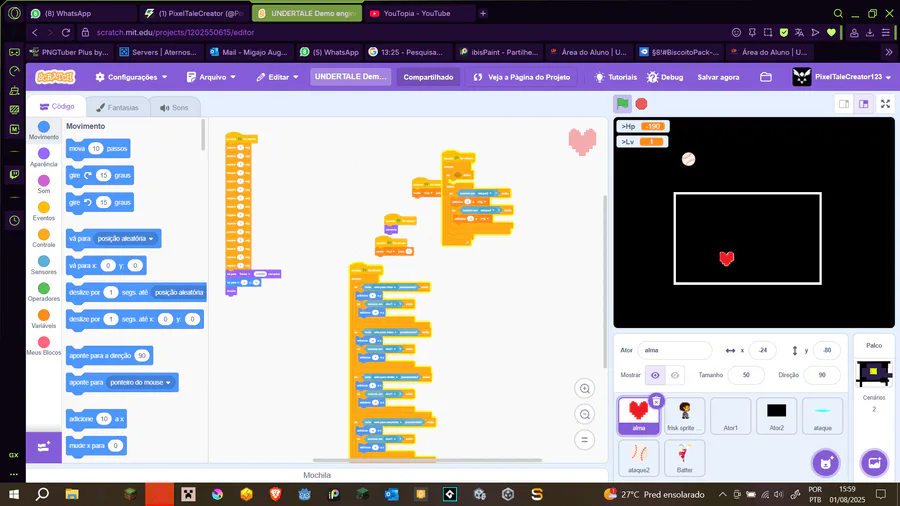Edit the project title field
The height and width of the screenshot is (506, 900).
(x=350, y=76)
